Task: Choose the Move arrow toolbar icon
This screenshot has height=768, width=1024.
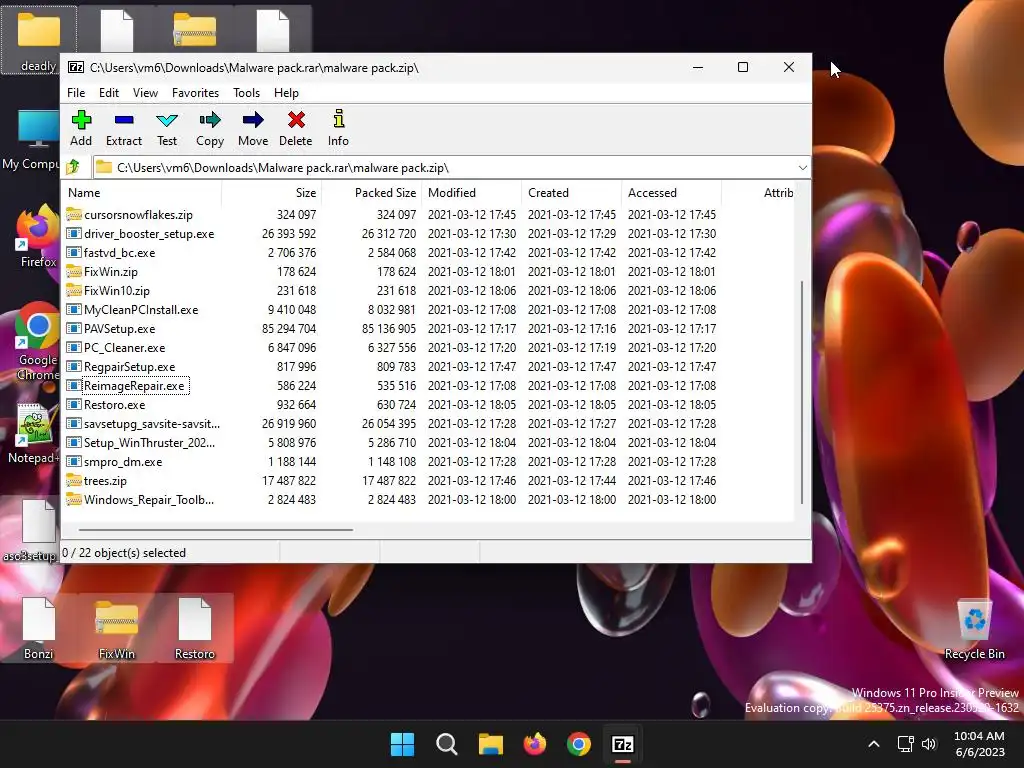Action: coord(253,120)
